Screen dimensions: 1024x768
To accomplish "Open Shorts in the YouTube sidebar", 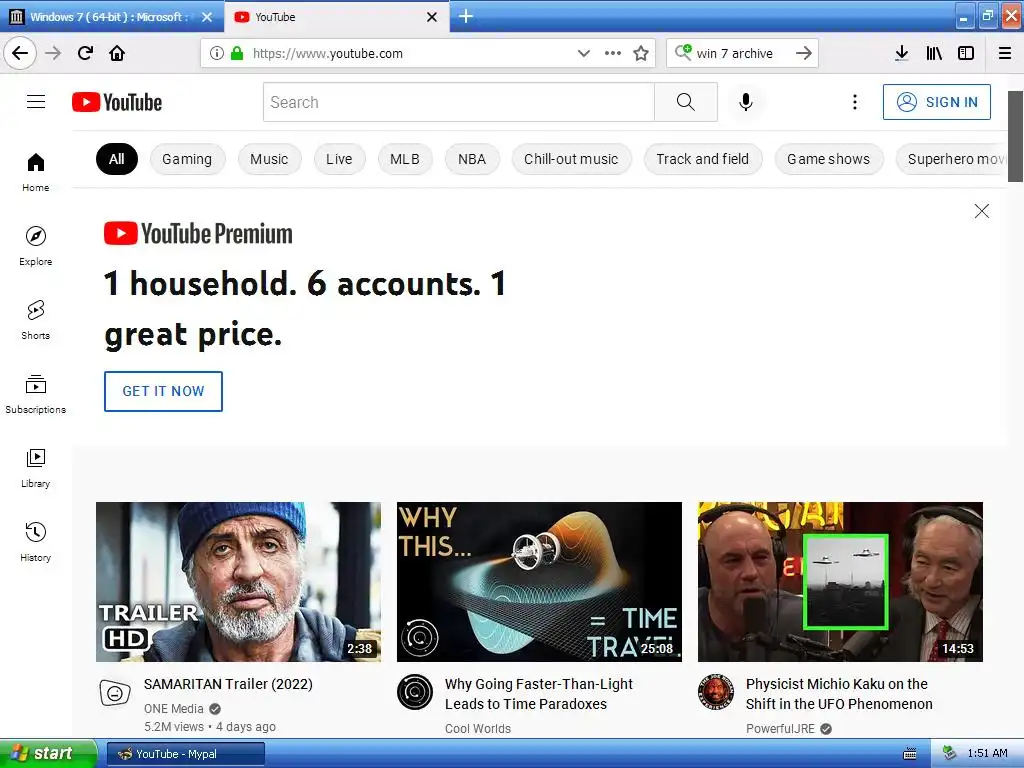I will point(36,320).
